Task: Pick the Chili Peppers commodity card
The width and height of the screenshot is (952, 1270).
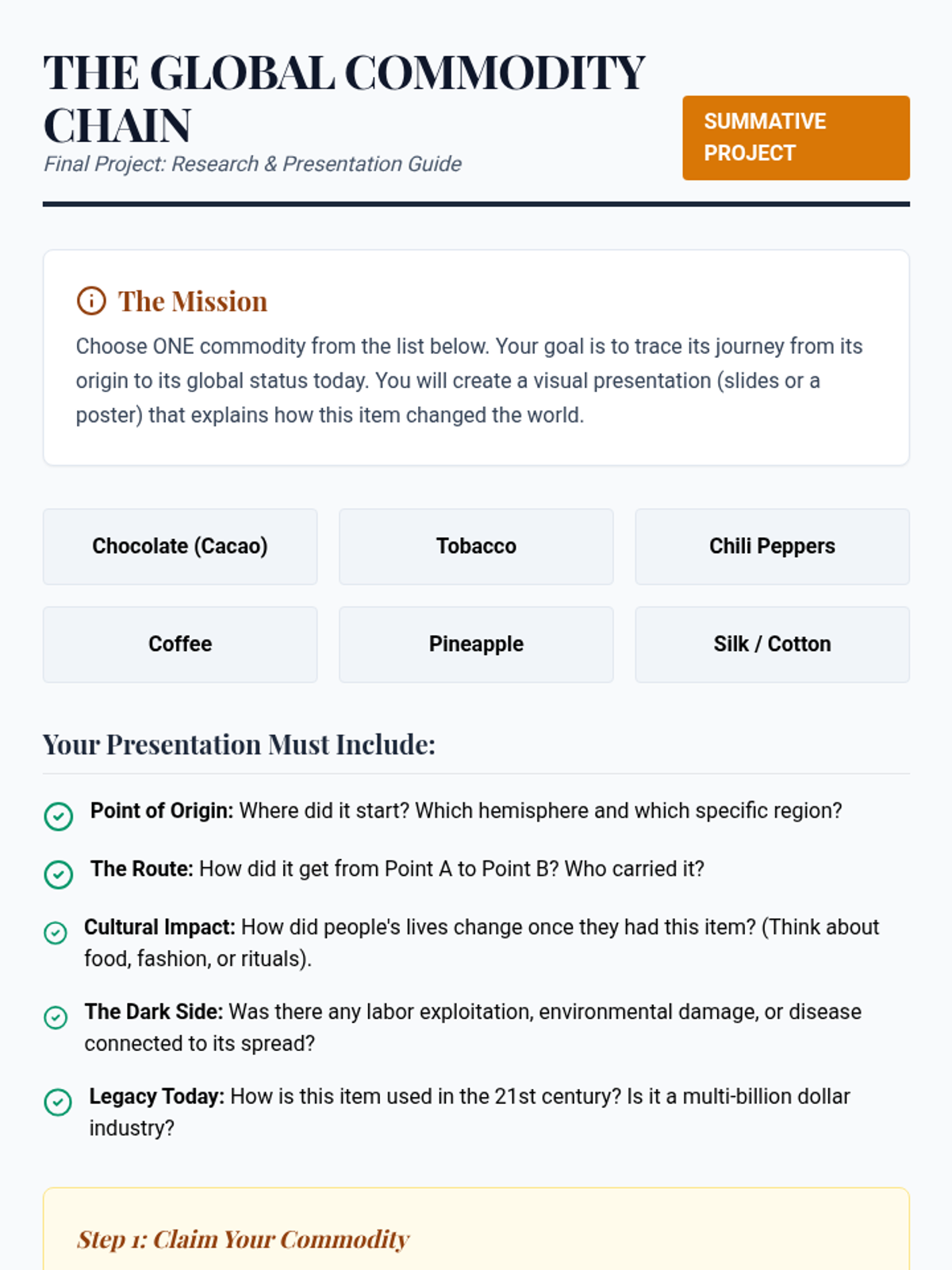Action: 772,546
